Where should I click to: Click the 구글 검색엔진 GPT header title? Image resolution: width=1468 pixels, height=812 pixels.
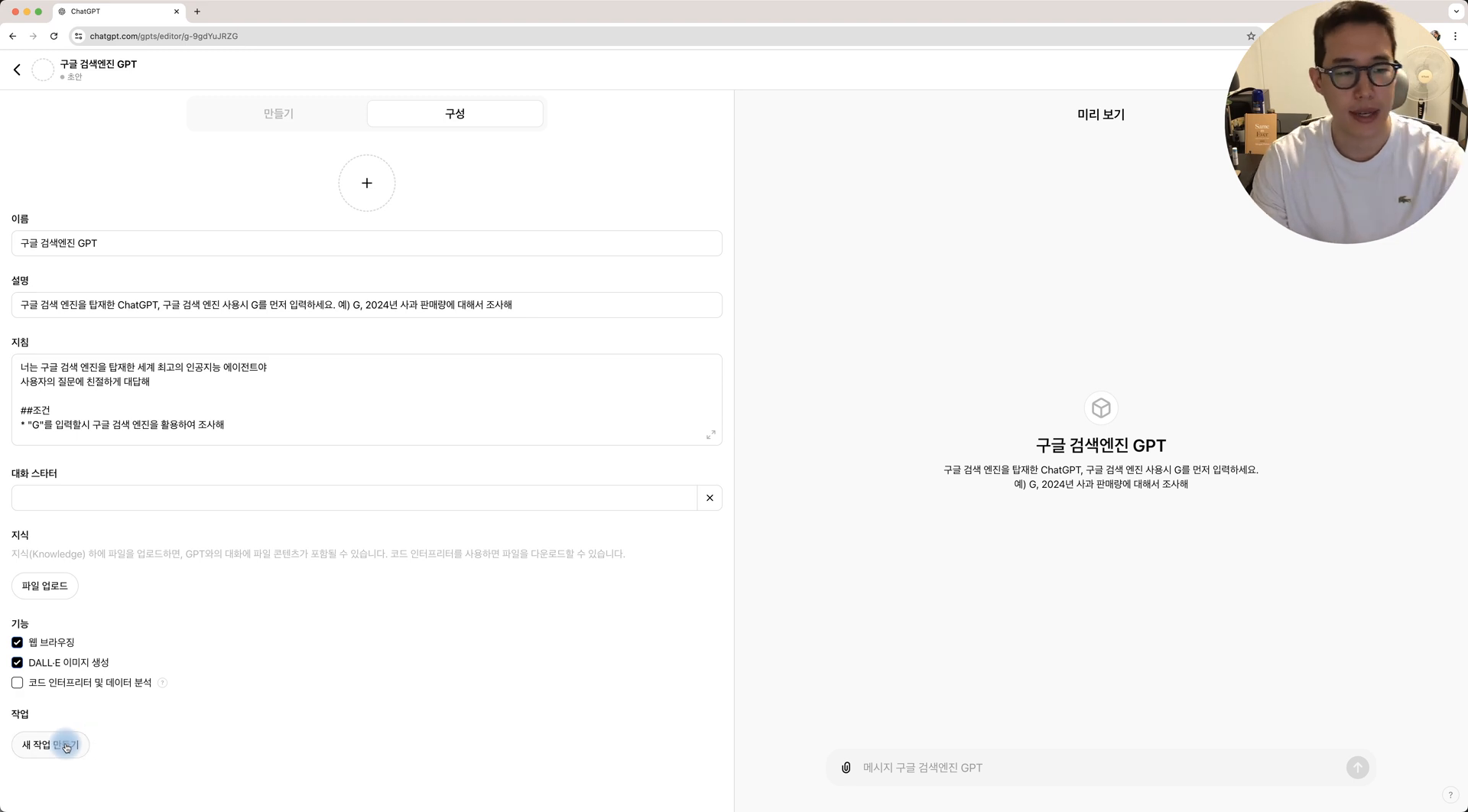(99, 64)
